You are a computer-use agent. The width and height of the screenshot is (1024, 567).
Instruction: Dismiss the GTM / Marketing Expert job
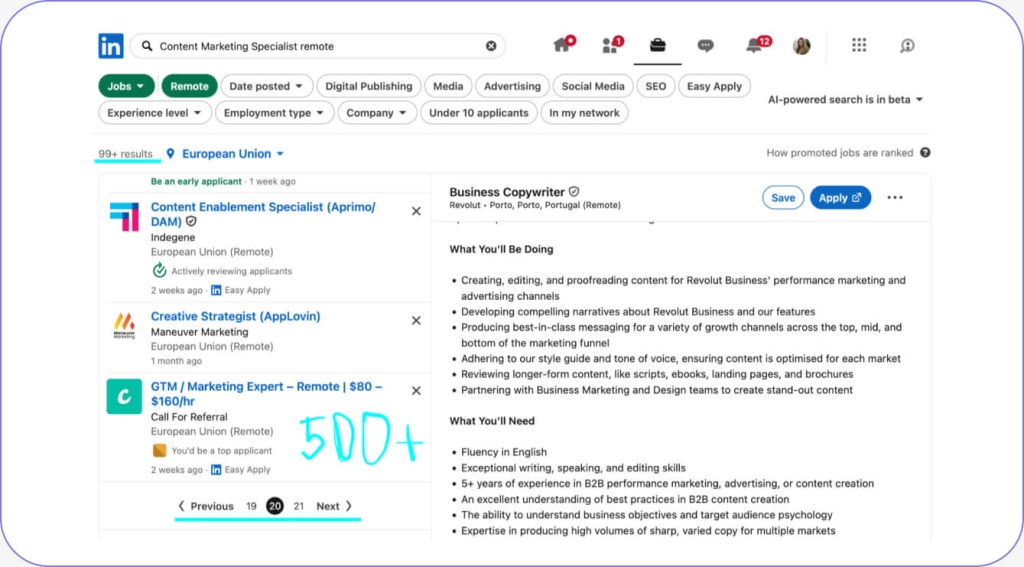416,391
